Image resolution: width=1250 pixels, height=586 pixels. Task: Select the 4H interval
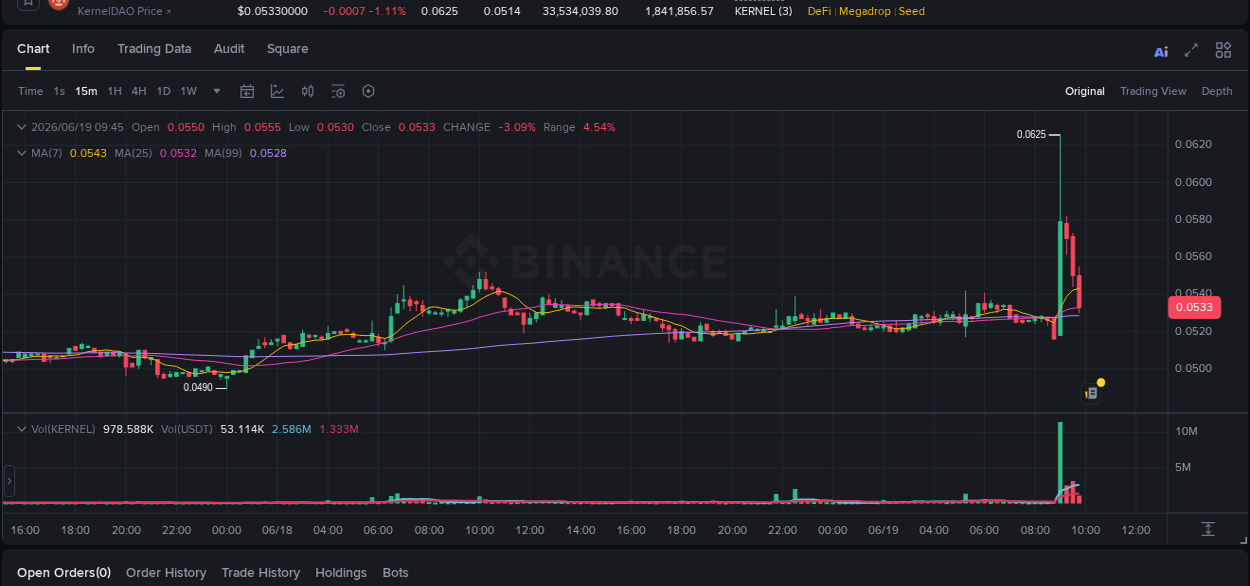point(139,91)
